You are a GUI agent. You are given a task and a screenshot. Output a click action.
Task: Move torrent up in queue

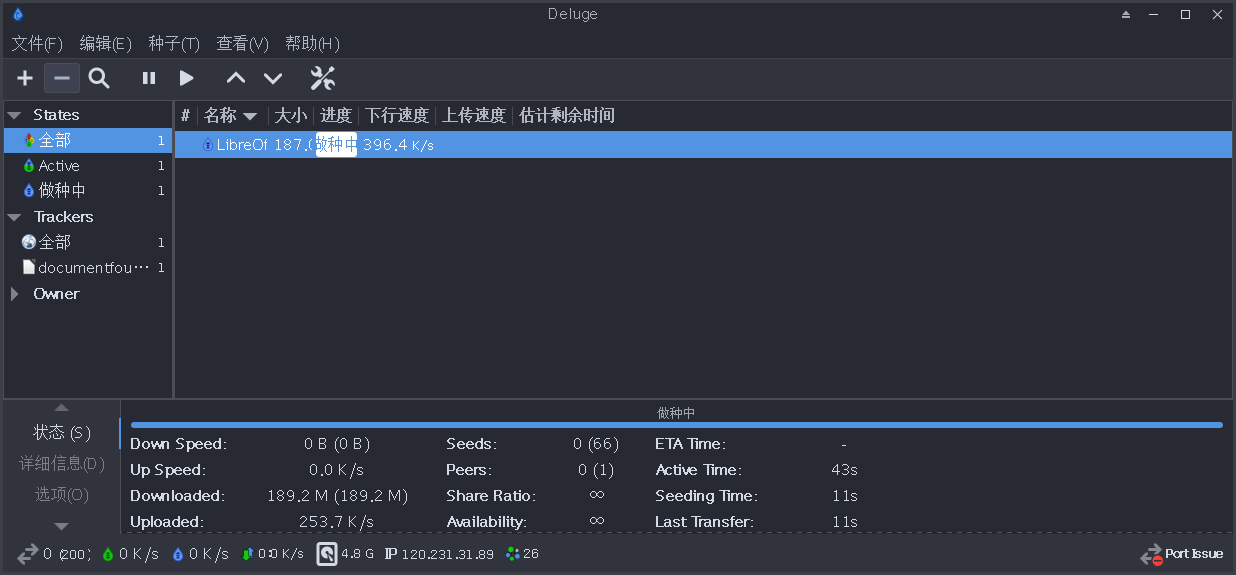[235, 78]
